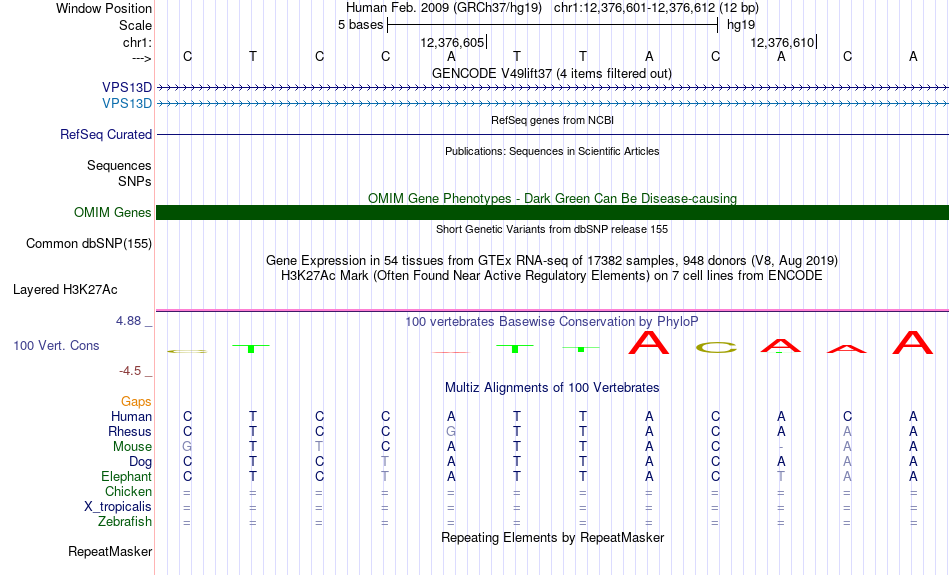Open Multiz Alignments of 100 Vertebrates title
This screenshot has height=575, width=950.
[552, 388]
